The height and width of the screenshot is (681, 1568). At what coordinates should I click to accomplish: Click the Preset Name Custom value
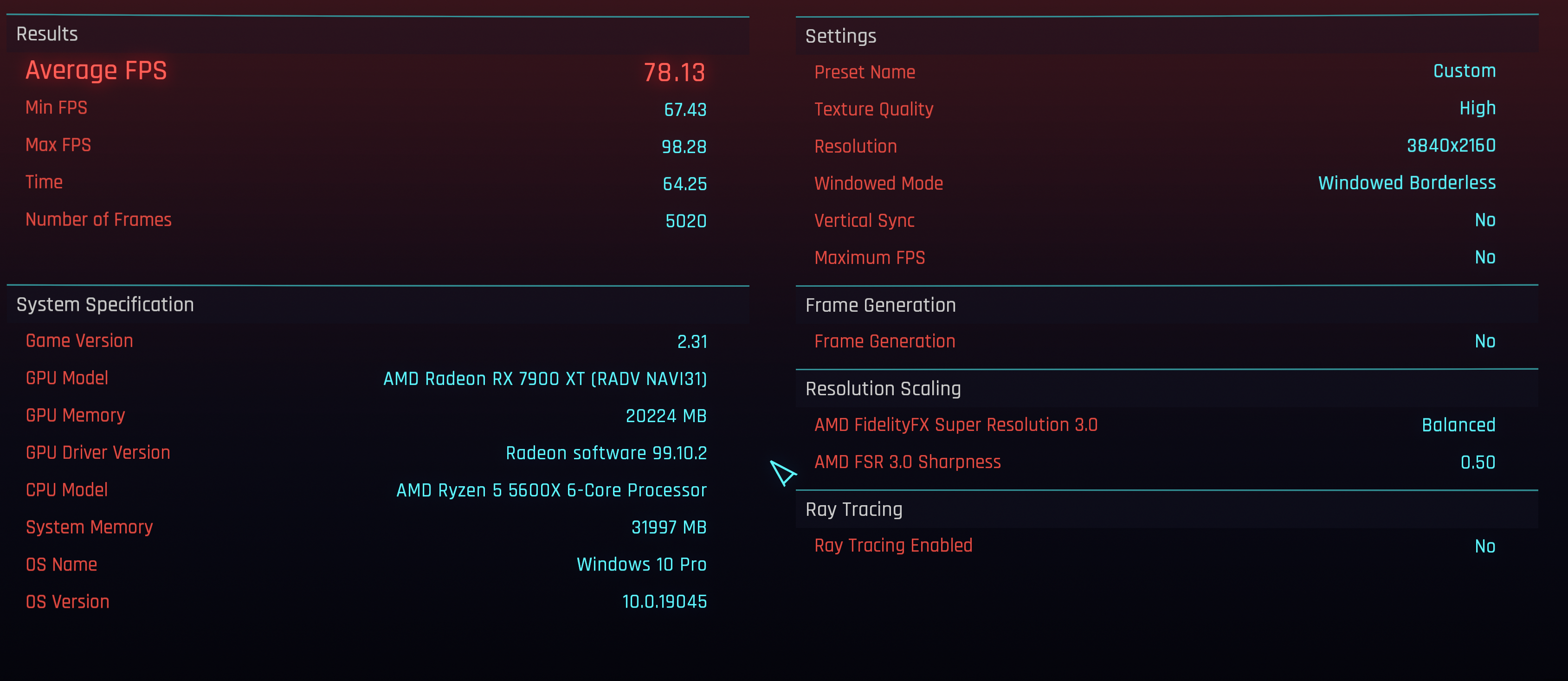[x=1465, y=71]
